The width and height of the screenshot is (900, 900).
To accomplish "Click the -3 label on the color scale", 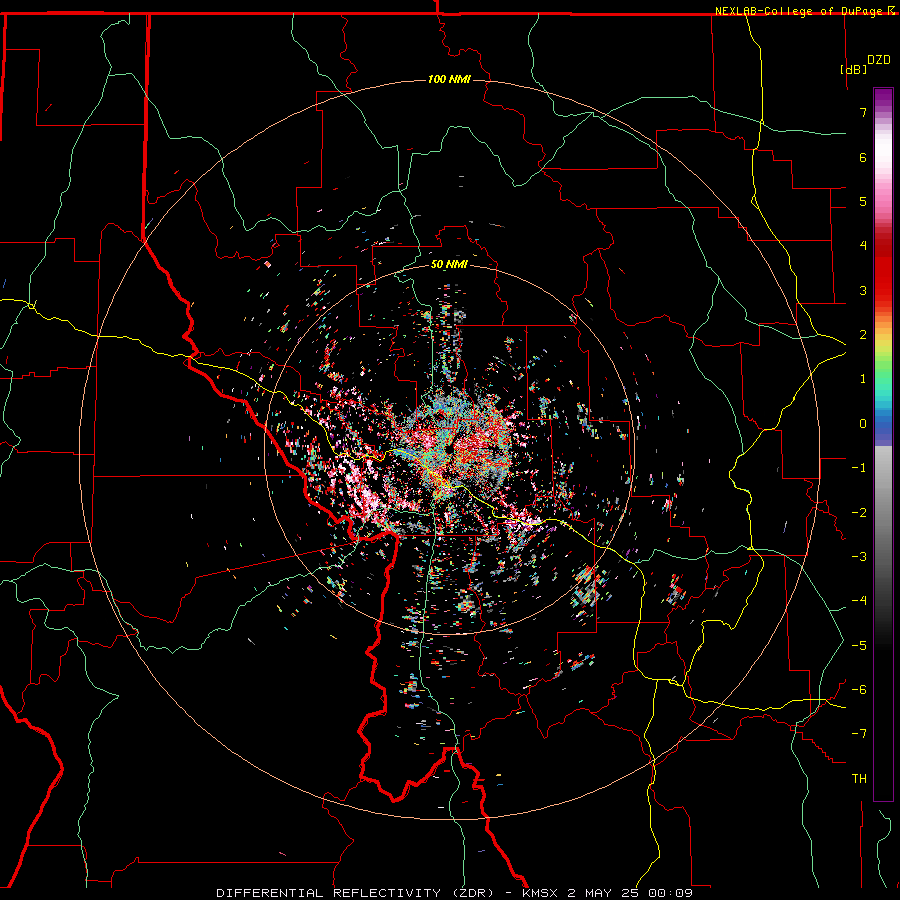I will click(859, 557).
